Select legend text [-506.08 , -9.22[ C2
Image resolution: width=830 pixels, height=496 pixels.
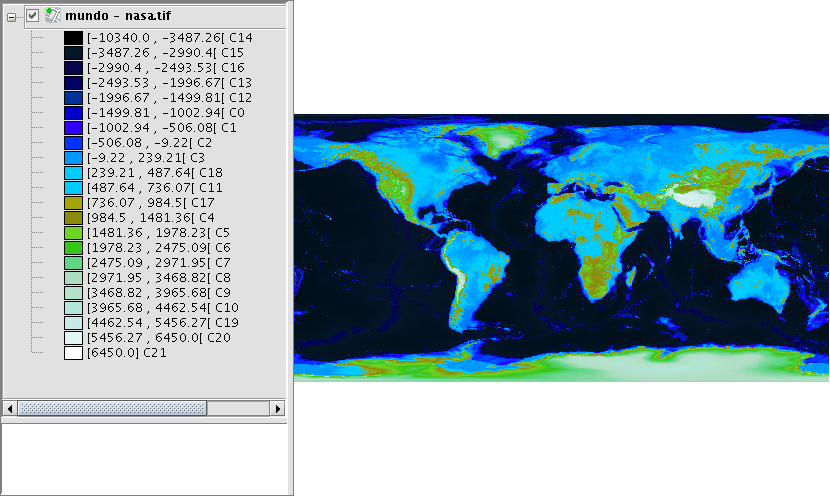pyautogui.click(x=150, y=143)
